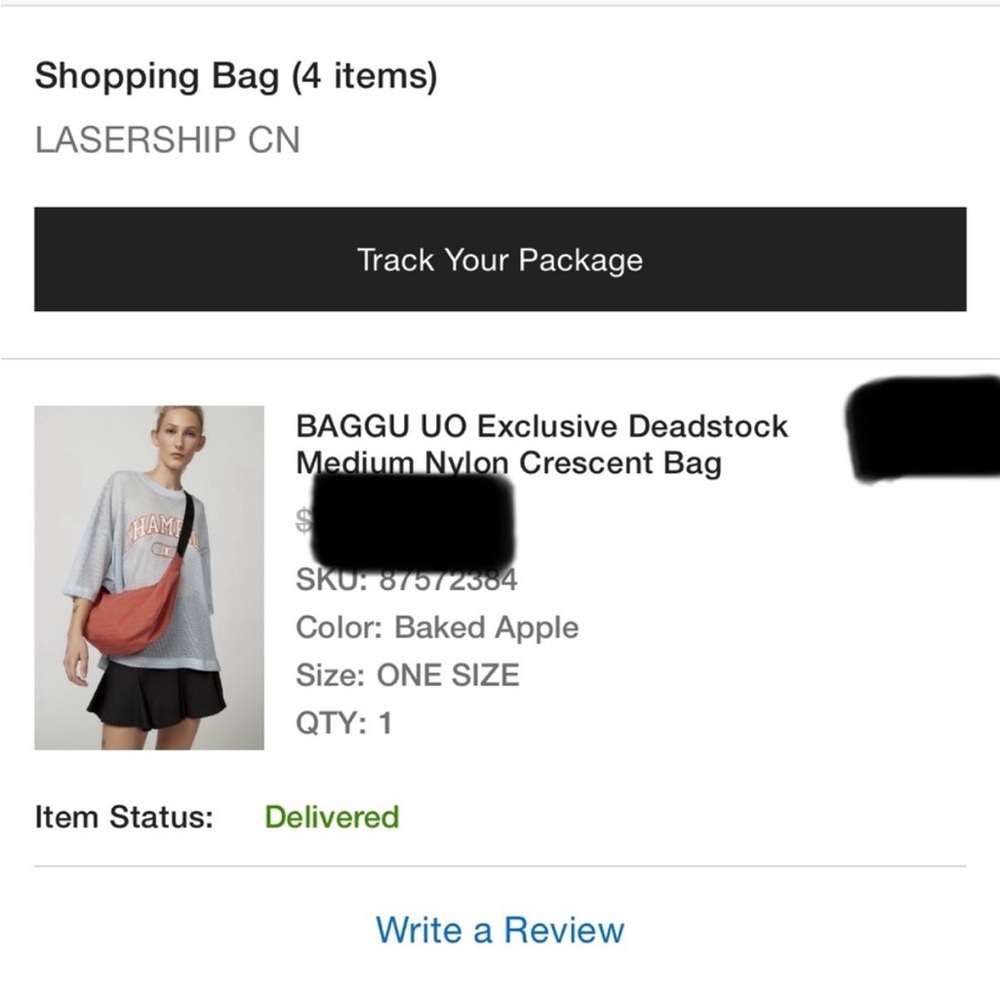Image resolution: width=1000 pixels, height=1000 pixels.
Task: Click the Item Status label
Action: tap(124, 817)
